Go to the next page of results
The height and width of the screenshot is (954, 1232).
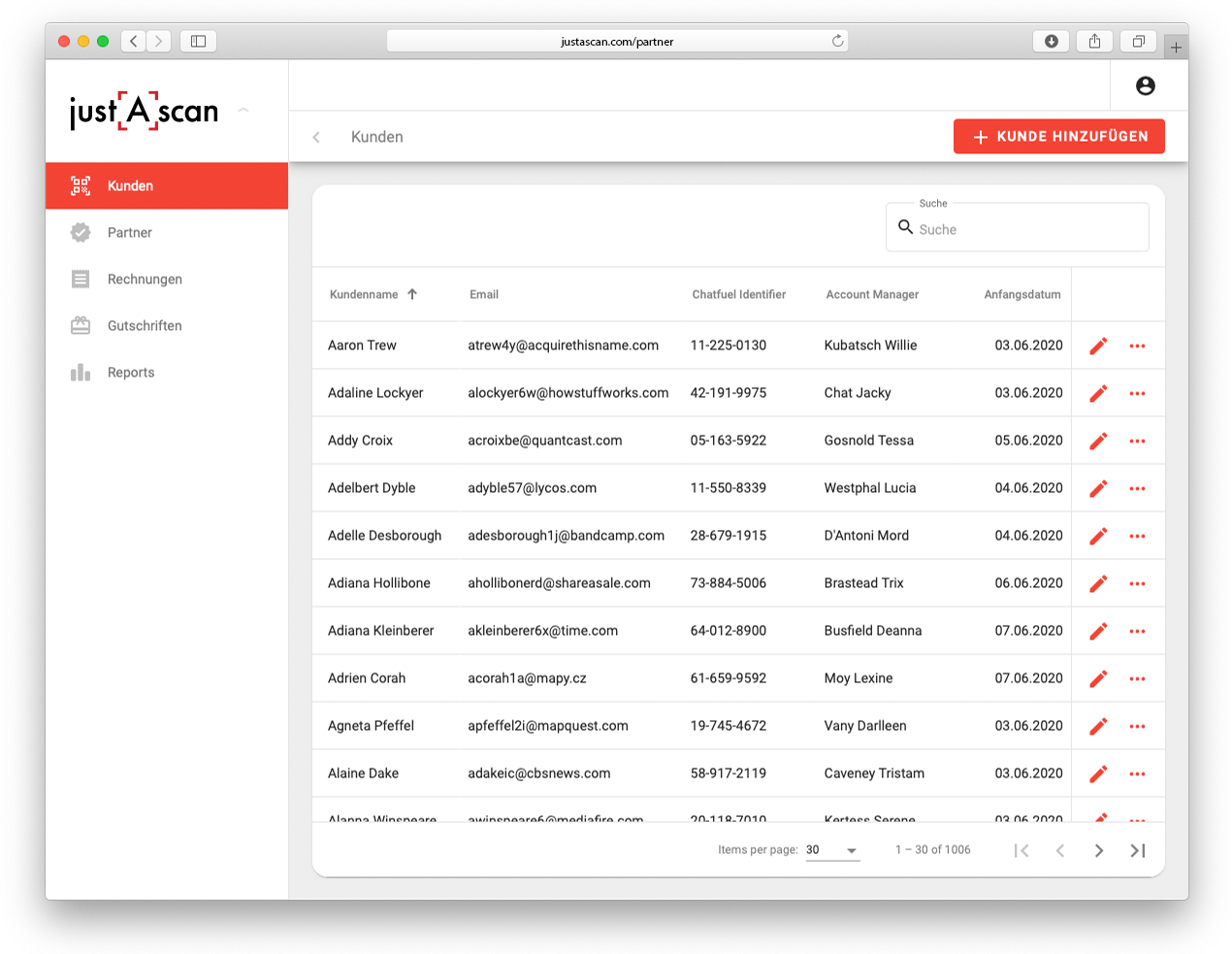coord(1098,851)
